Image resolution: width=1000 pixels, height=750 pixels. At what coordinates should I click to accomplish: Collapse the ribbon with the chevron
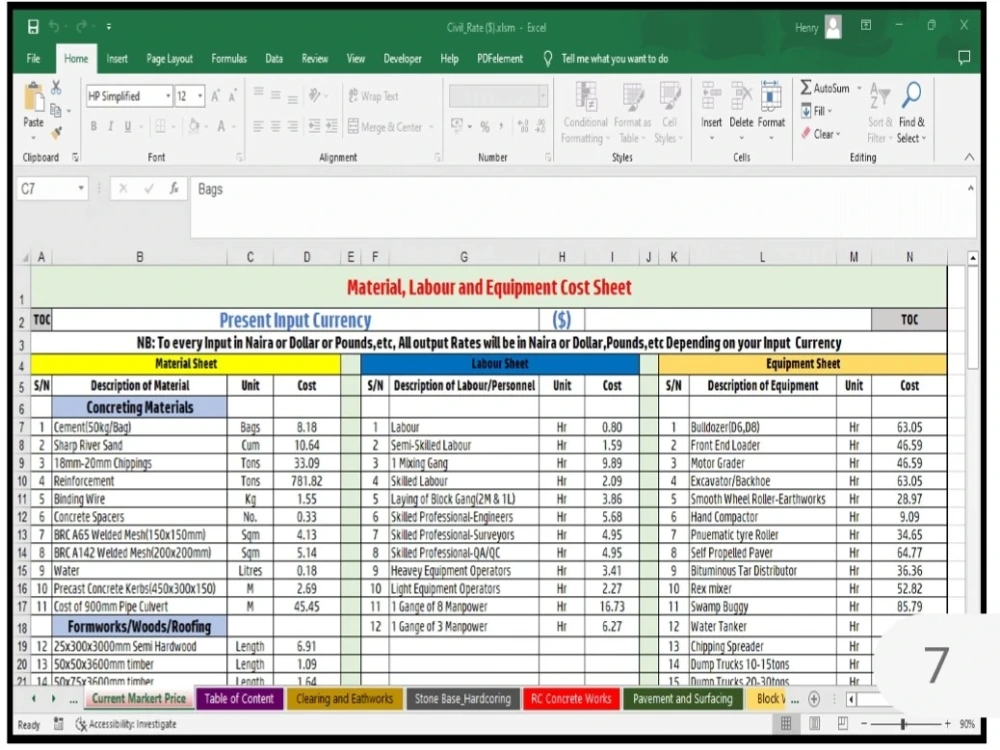[x=969, y=157]
